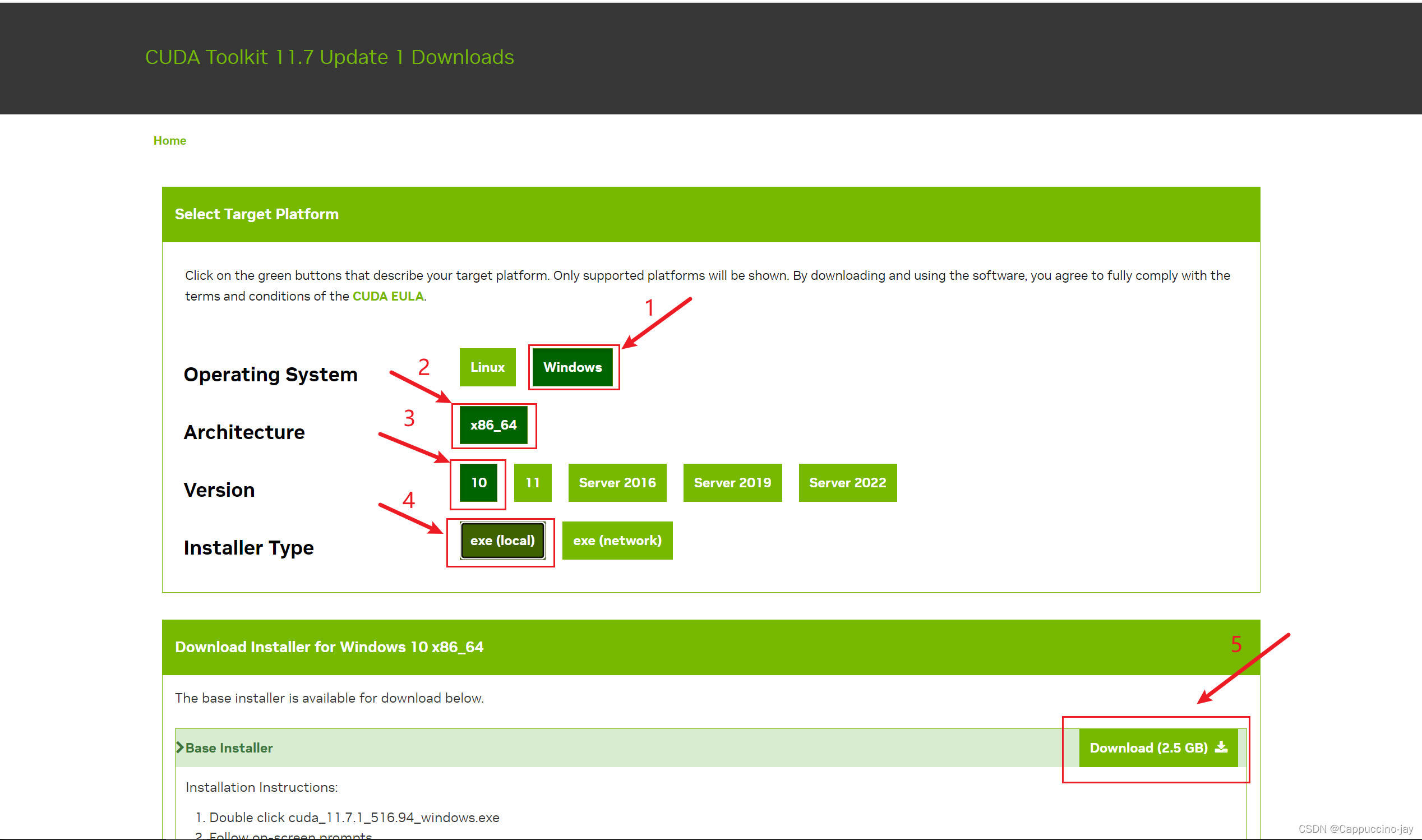
Task: Select exe (network) installer type
Action: point(617,541)
